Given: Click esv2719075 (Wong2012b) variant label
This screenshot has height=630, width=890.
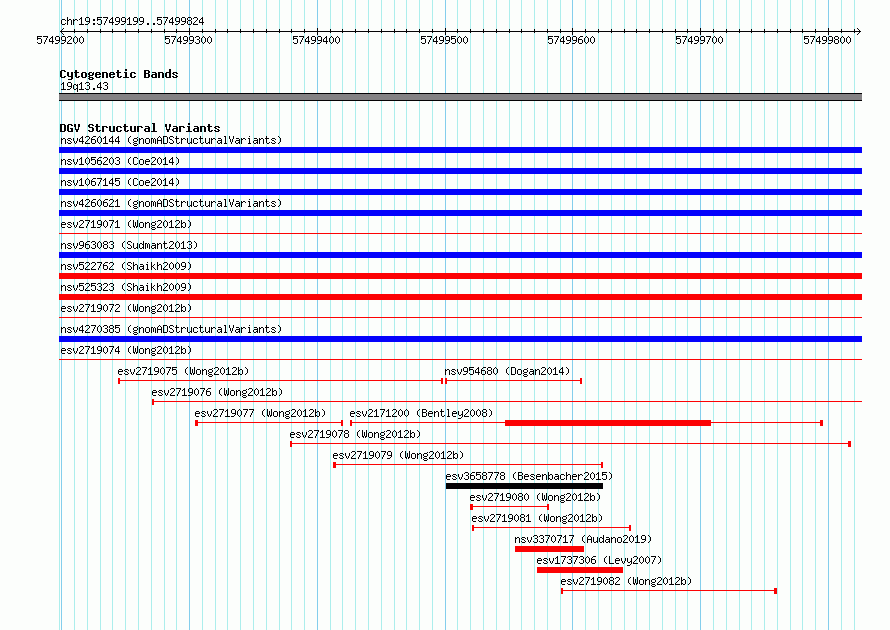Looking at the screenshot, I should [183, 371].
